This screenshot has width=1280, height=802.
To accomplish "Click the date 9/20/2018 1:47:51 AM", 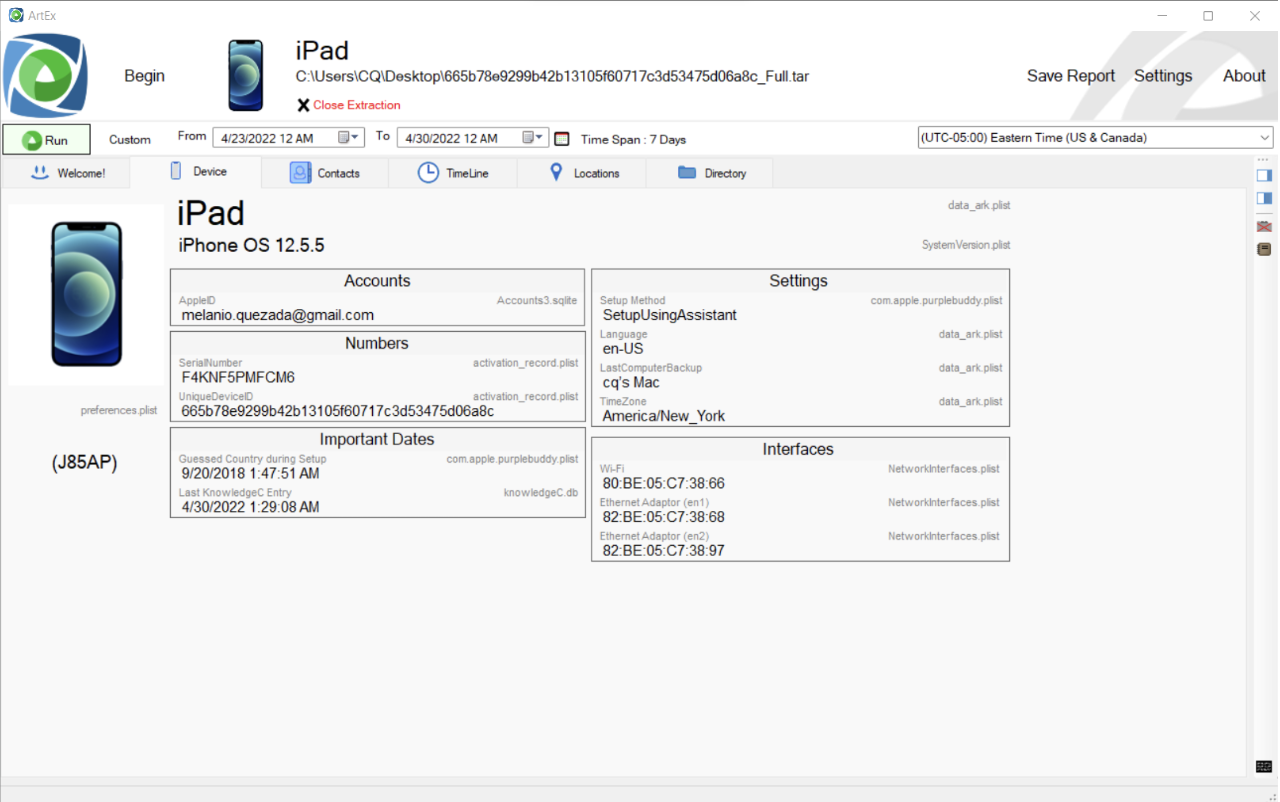I will point(250,473).
